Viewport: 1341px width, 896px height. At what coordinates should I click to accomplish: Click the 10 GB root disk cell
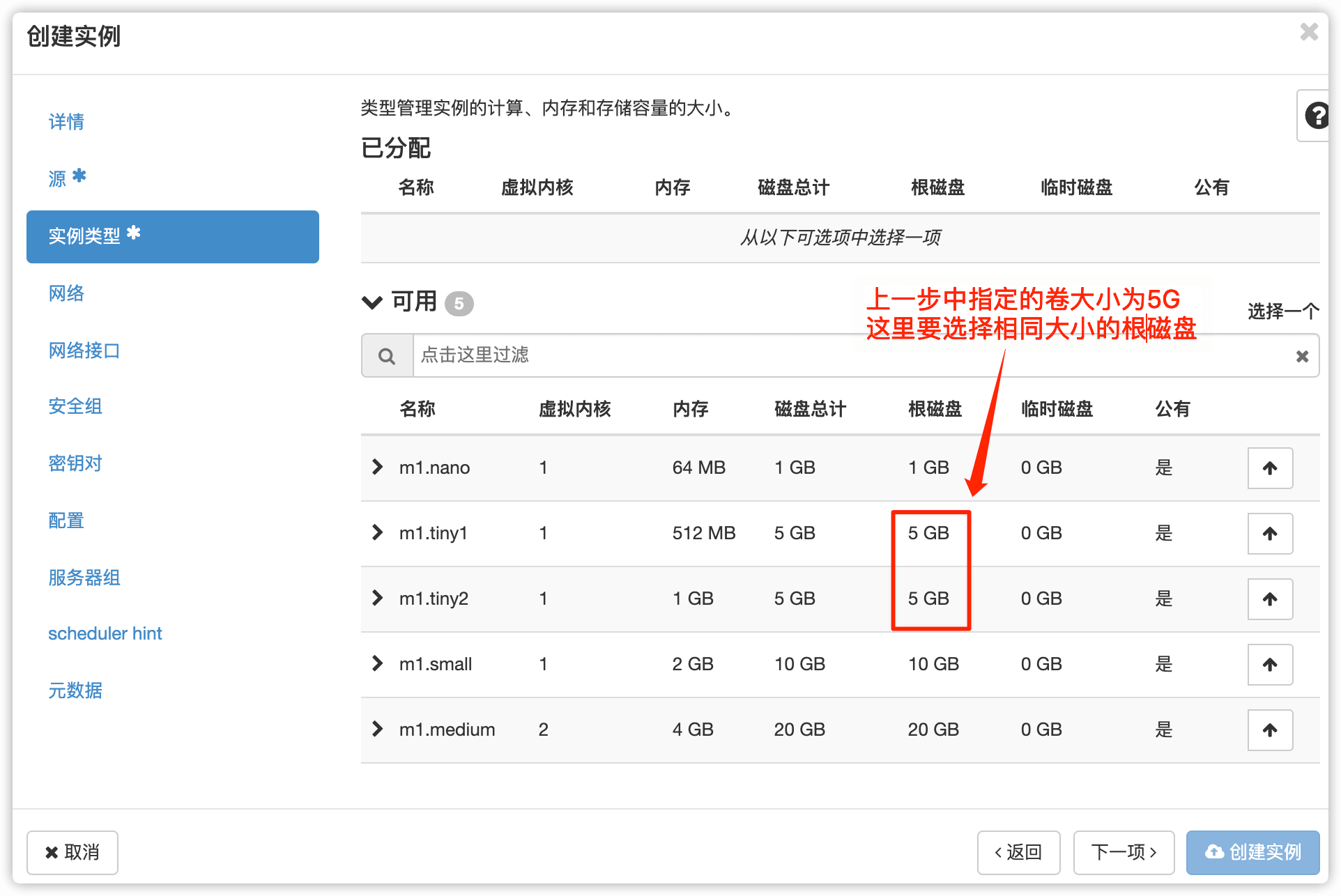point(933,664)
